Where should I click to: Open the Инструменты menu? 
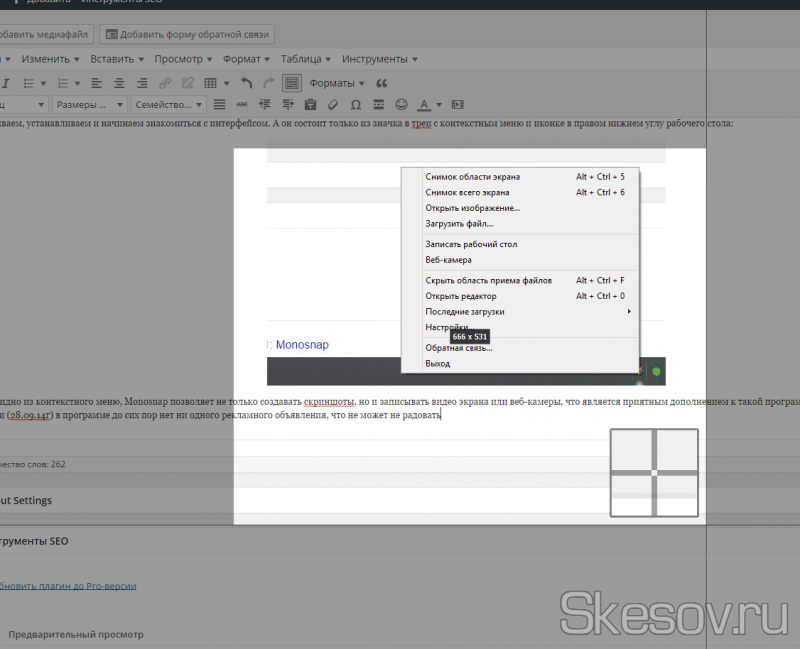pos(379,59)
